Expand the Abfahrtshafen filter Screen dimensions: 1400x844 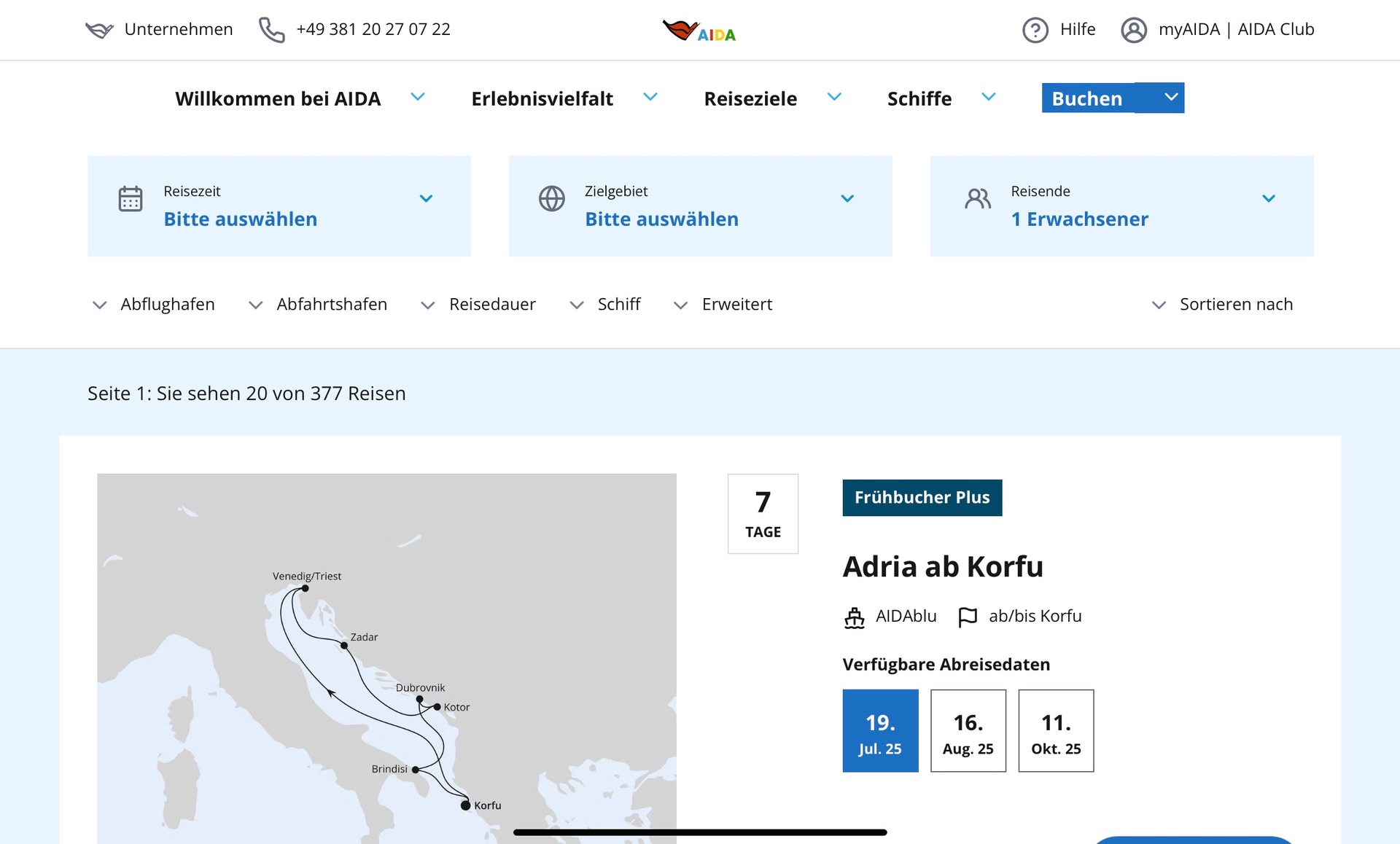318,305
